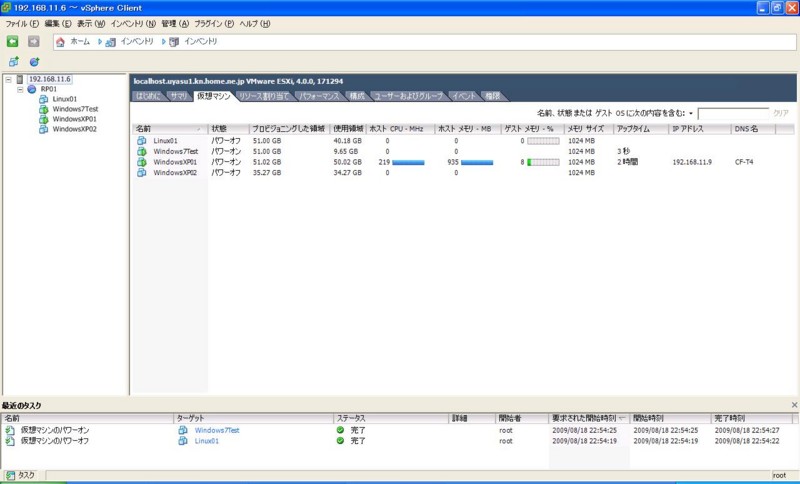This screenshot has width=800, height=484.
Task: Sort by ホスト メモリ - MB column header
Action: [467, 129]
